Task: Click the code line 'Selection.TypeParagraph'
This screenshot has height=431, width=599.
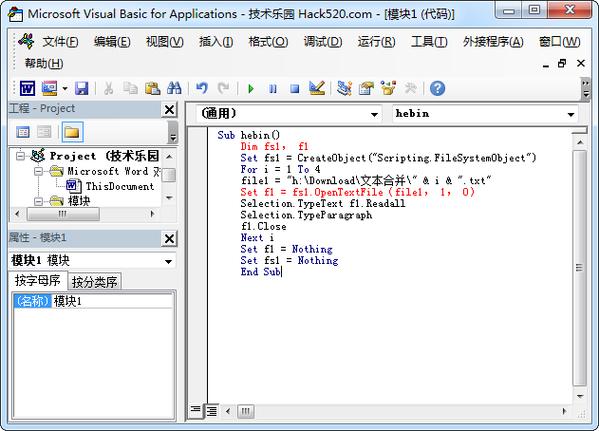Action: [306, 215]
